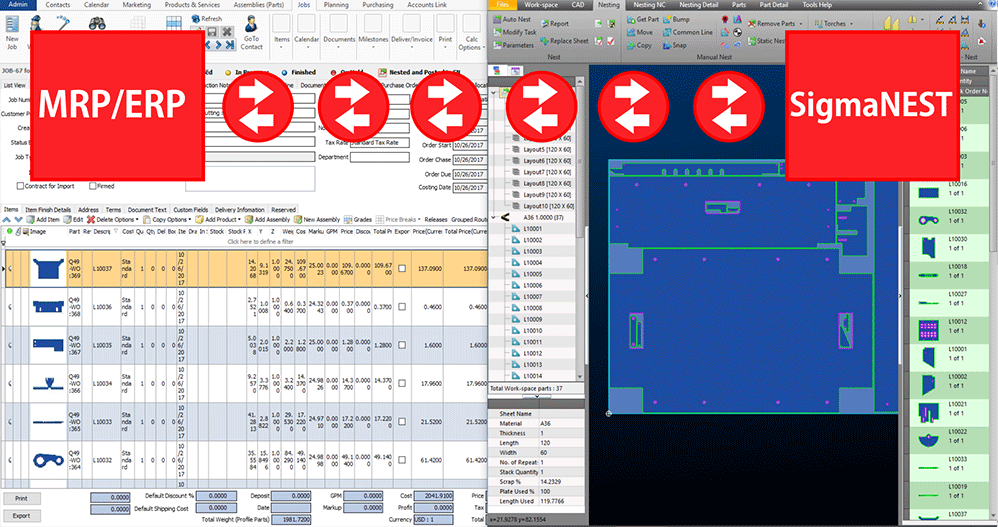Click the binoculars search icon
The width and height of the screenshot is (998, 527).
pyautogui.click(x=97, y=24)
